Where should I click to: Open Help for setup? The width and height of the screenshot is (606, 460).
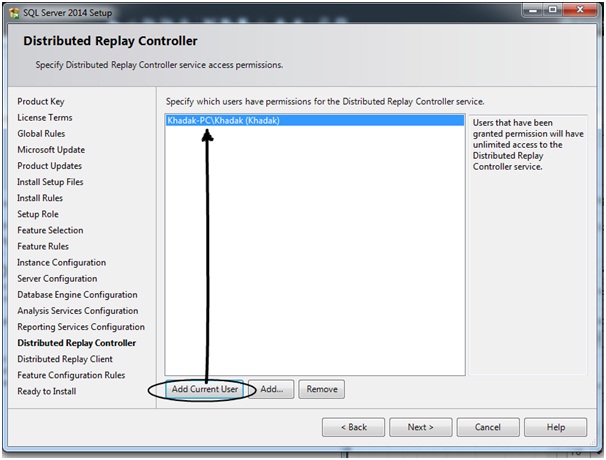555,427
